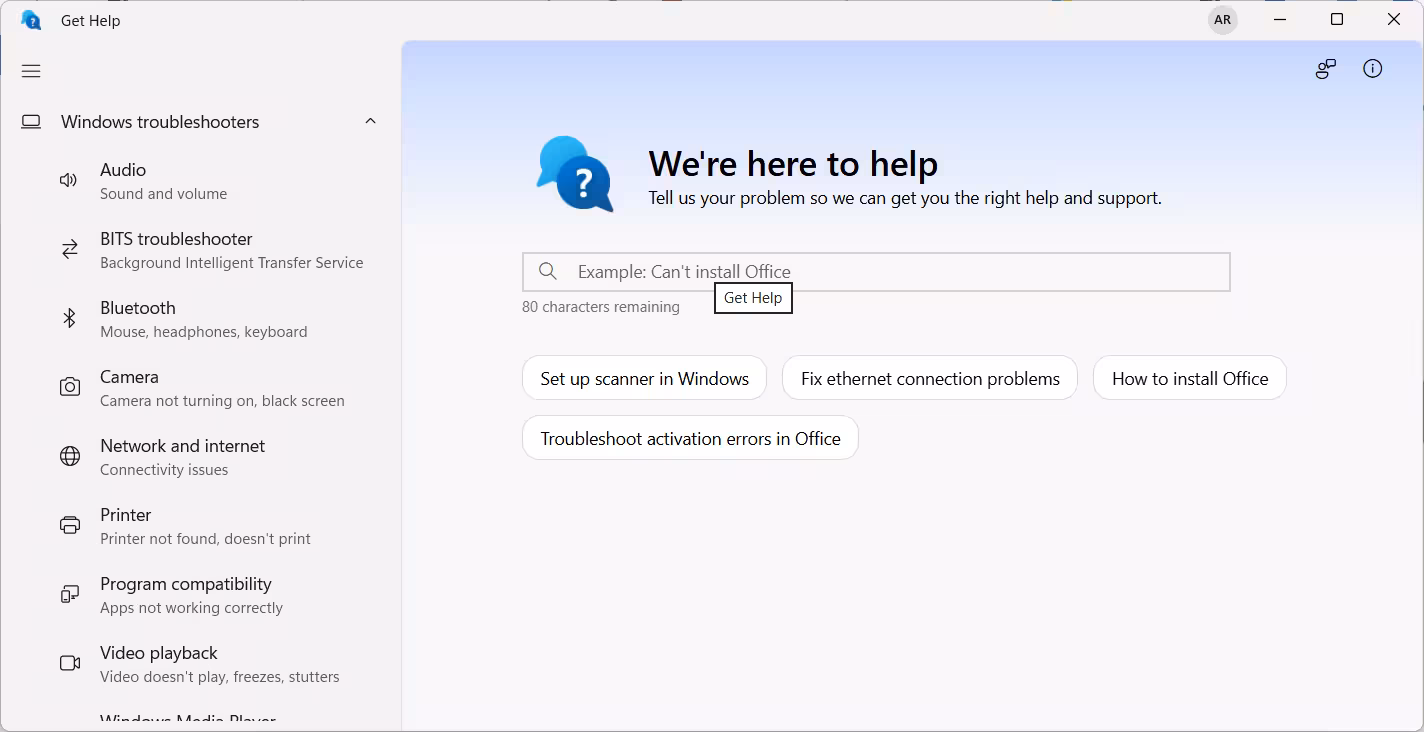Click Connectivity issues subtitle
The width and height of the screenshot is (1424, 732).
(x=164, y=470)
